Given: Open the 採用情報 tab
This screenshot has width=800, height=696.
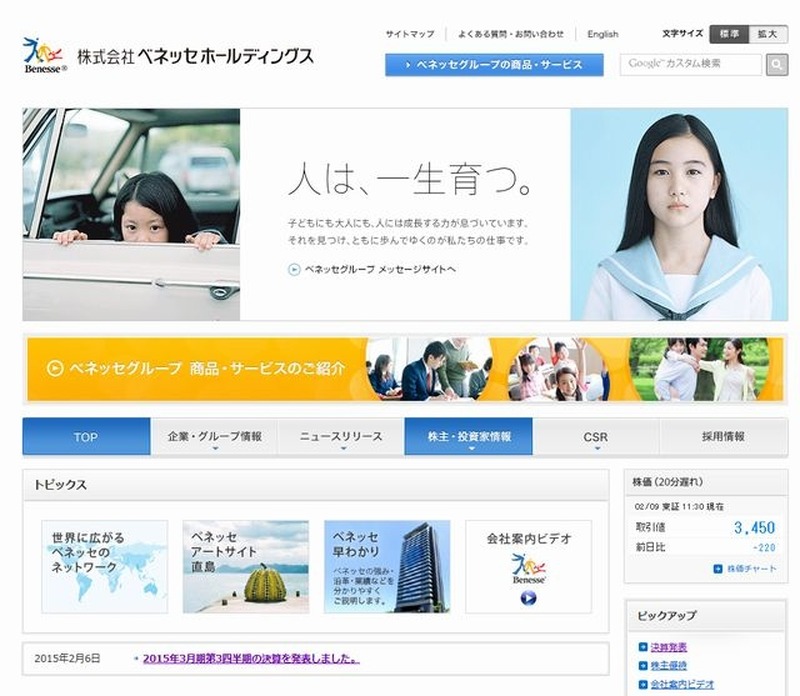Looking at the screenshot, I should (723, 437).
